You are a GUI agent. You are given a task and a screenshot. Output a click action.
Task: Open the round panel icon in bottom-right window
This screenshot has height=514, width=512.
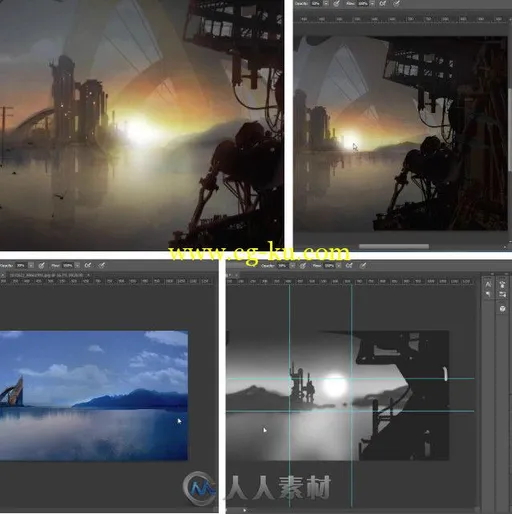[502, 309]
